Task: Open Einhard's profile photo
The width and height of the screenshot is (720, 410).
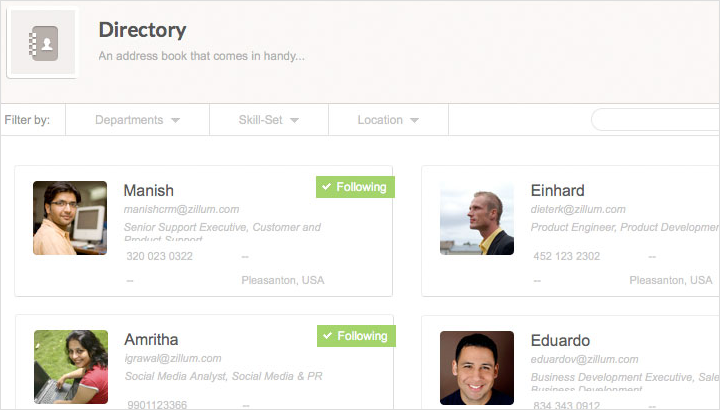Action: click(x=477, y=218)
